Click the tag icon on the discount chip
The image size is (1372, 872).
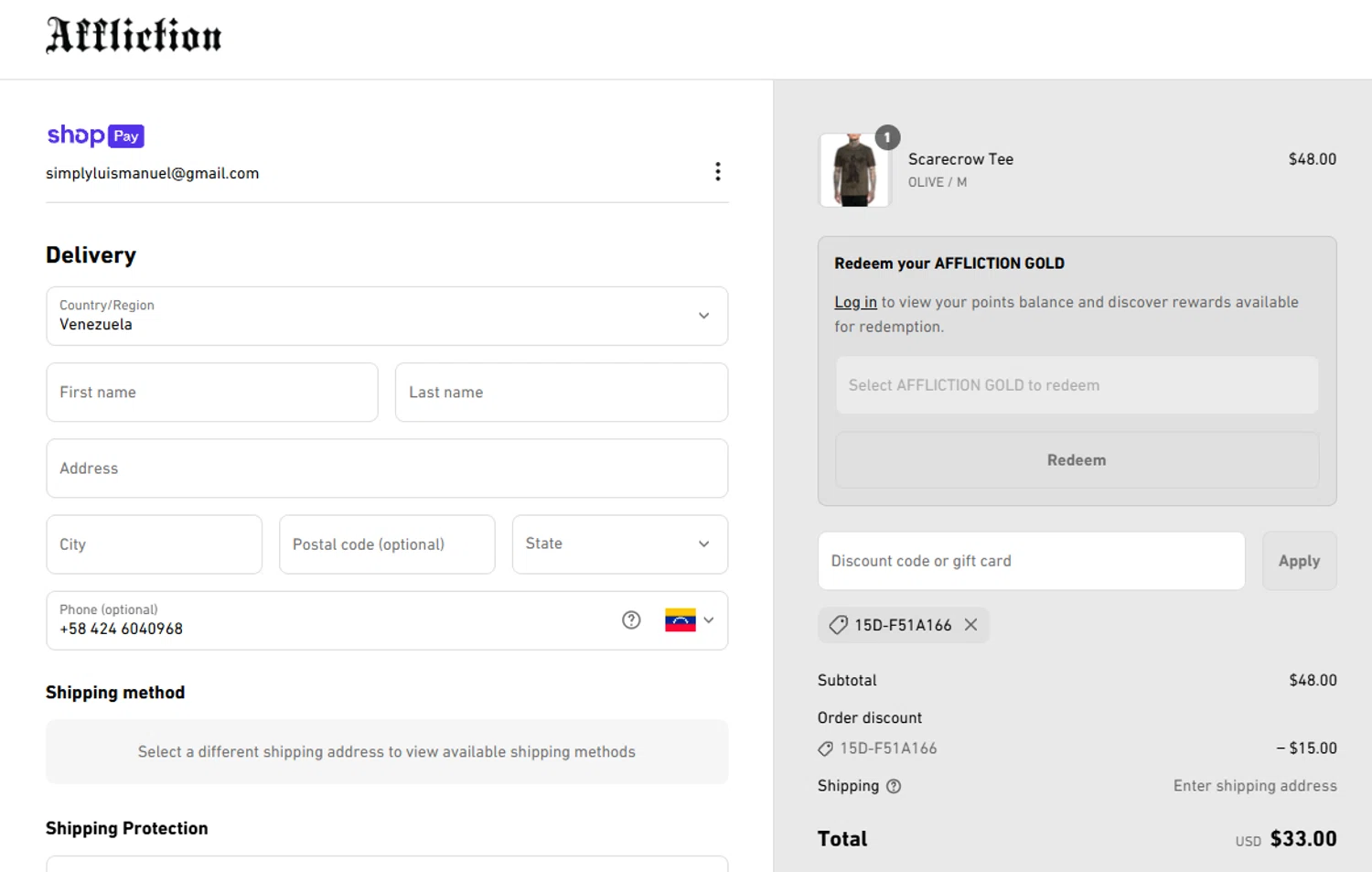click(x=838, y=625)
